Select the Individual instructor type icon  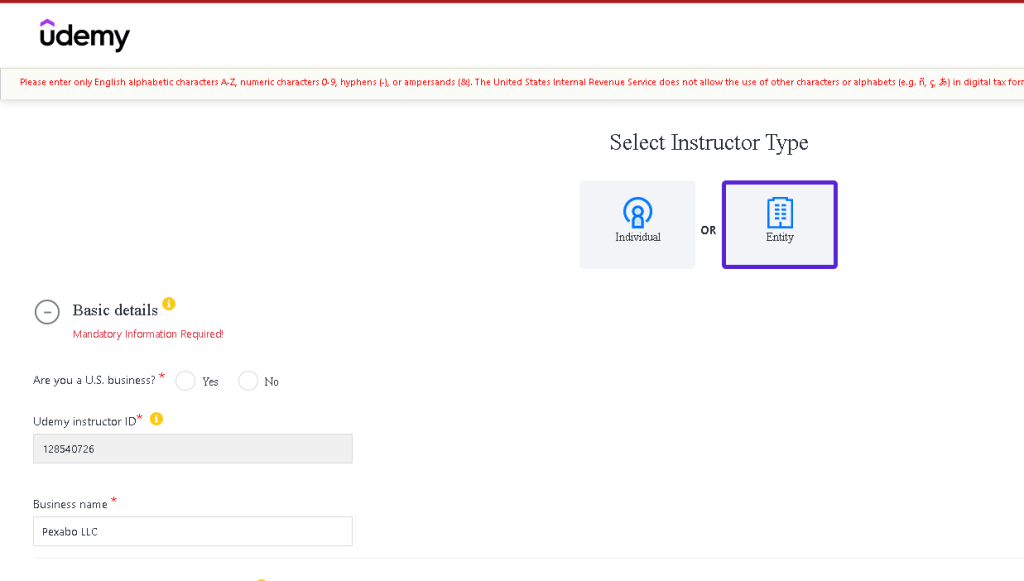(637, 212)
